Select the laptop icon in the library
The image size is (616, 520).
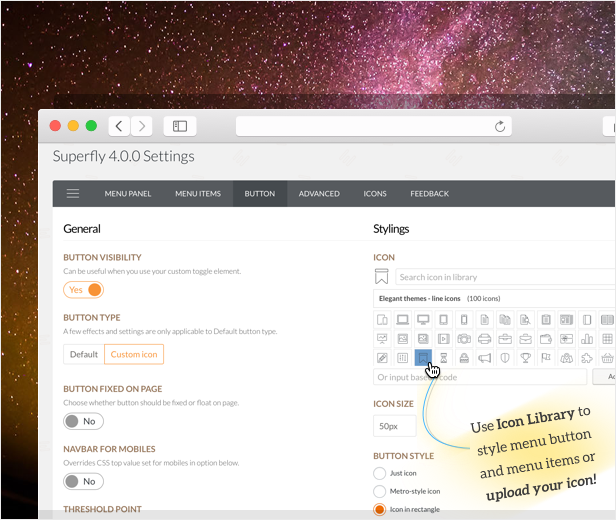click(402, 320)
